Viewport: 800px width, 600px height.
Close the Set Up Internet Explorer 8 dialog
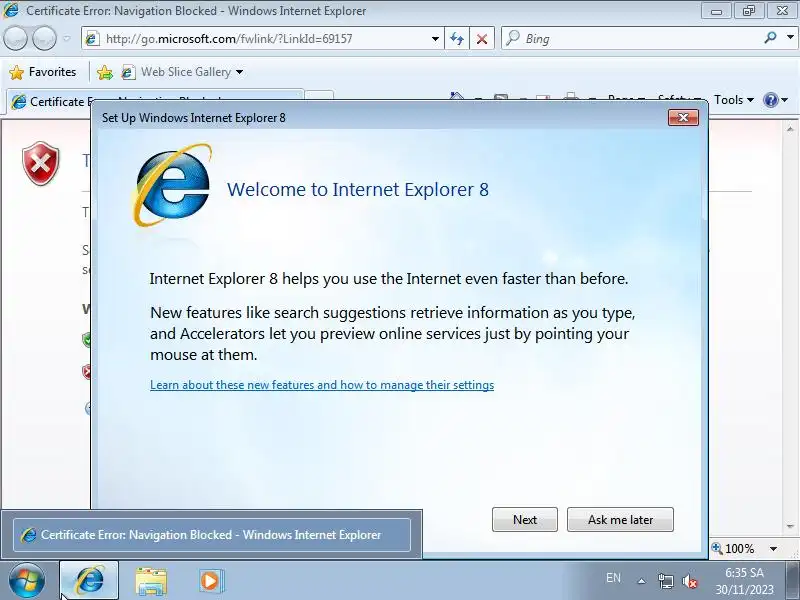click(683, 118)
